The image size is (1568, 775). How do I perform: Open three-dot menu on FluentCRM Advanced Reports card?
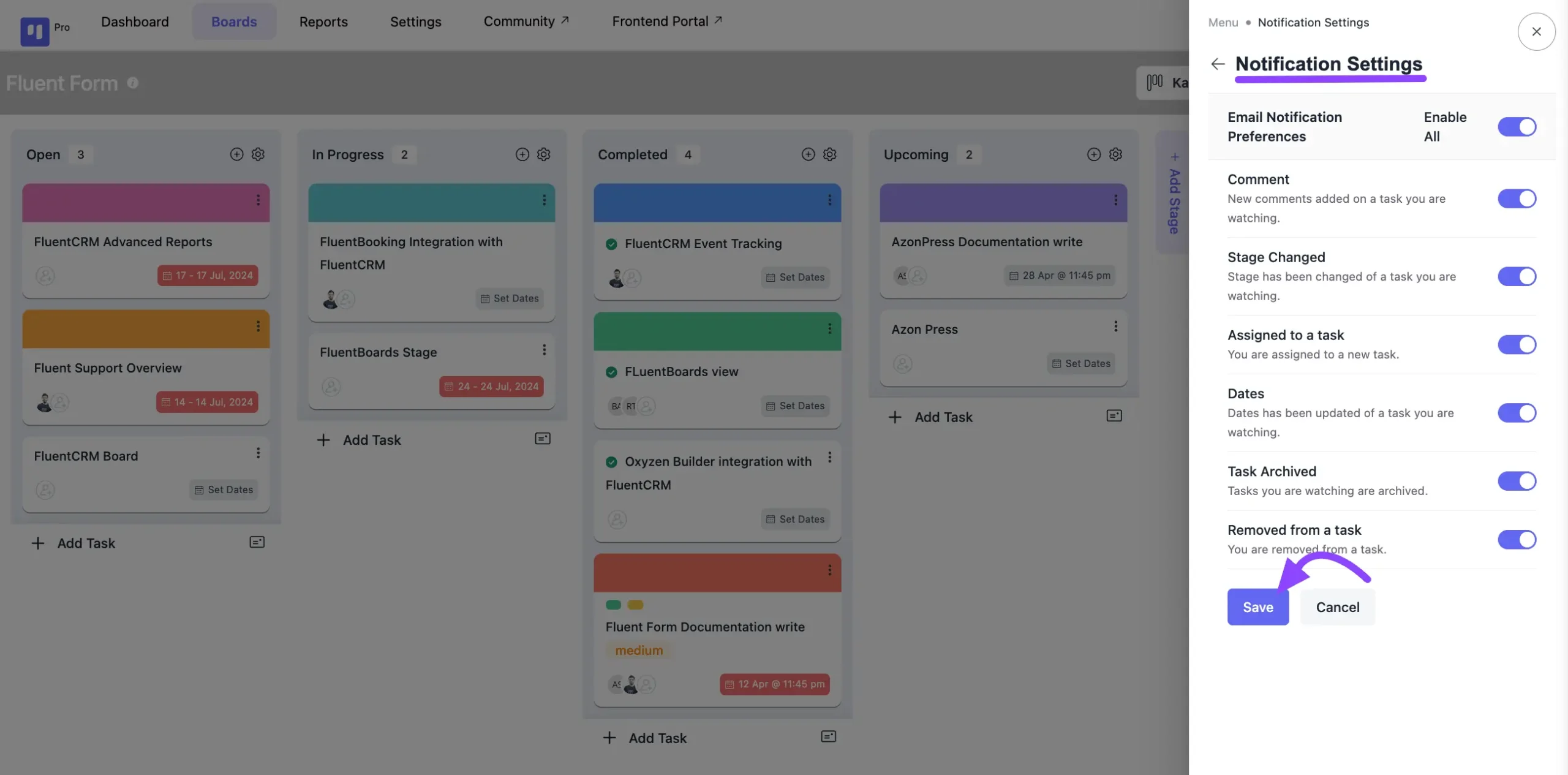[258, 200]
